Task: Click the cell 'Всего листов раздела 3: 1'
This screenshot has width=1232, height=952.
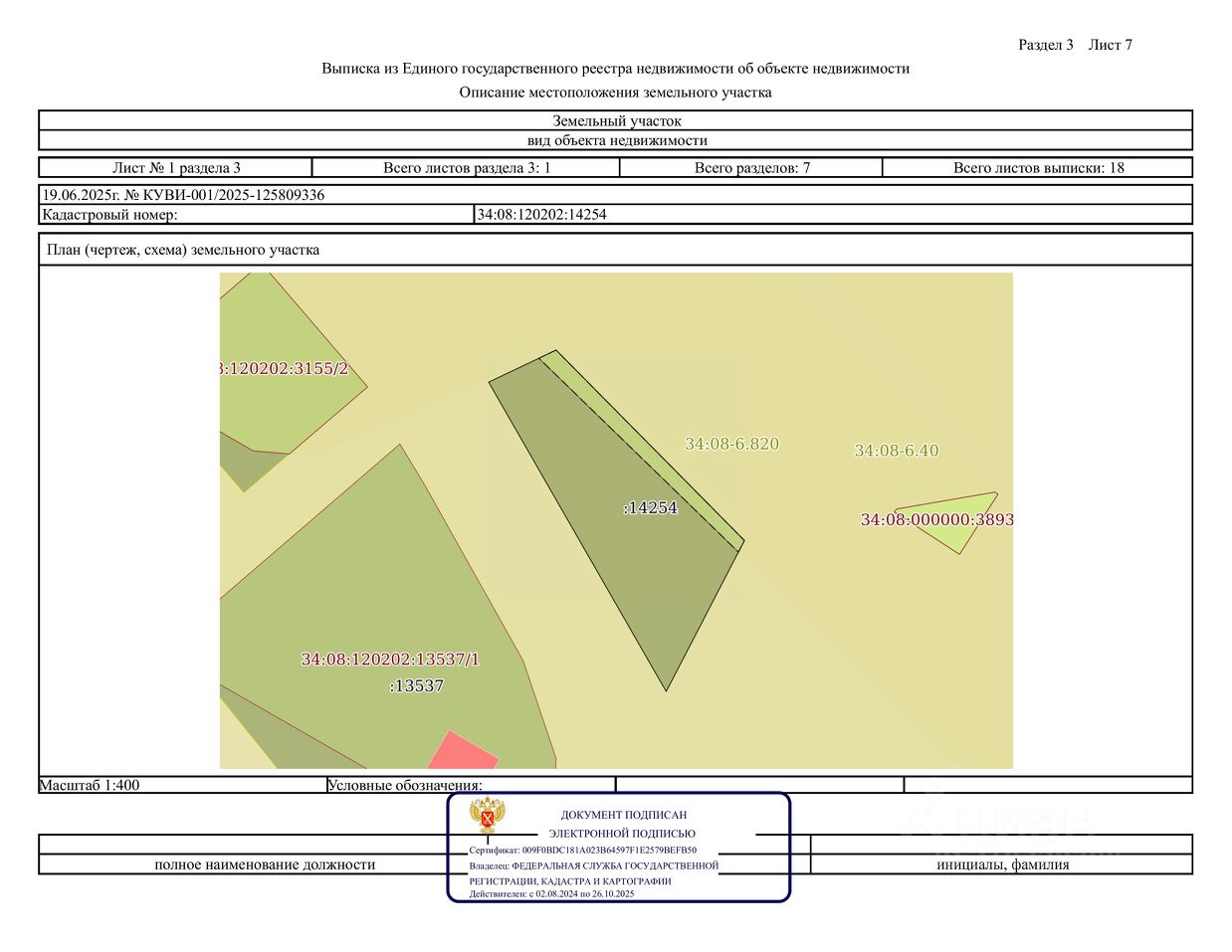Action: coord(467,168)
